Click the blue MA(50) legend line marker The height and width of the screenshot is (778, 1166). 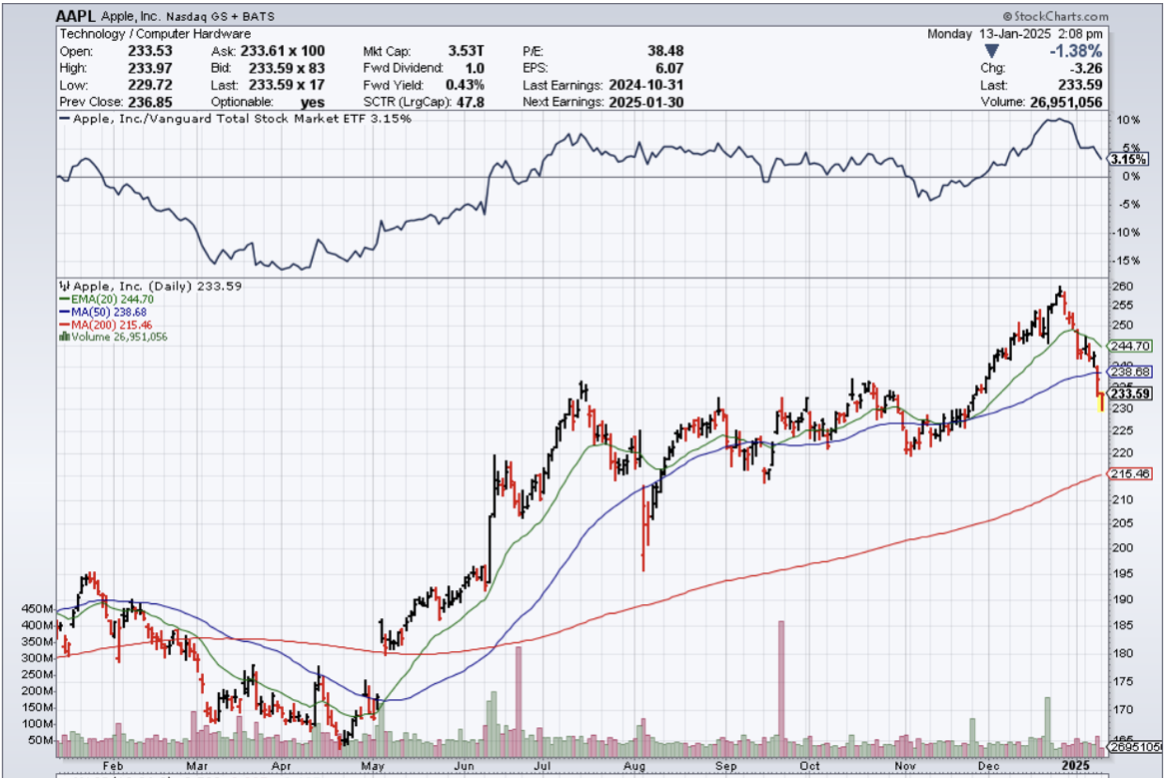click(64, 311)
